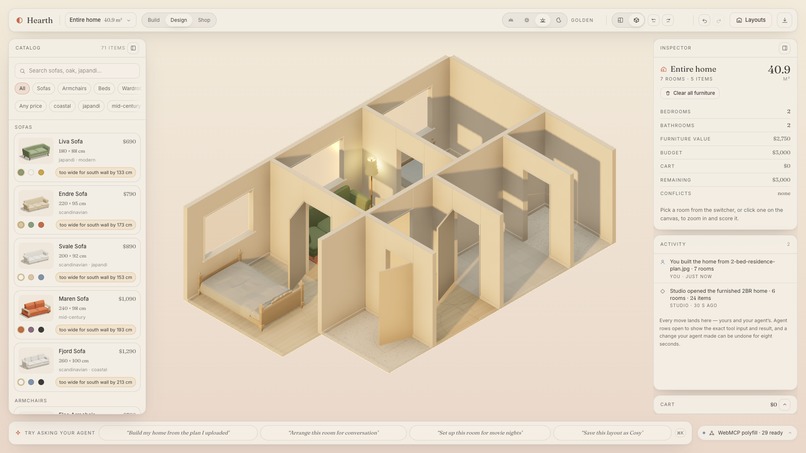Filter the catalog by Beds

coord(104,88)
